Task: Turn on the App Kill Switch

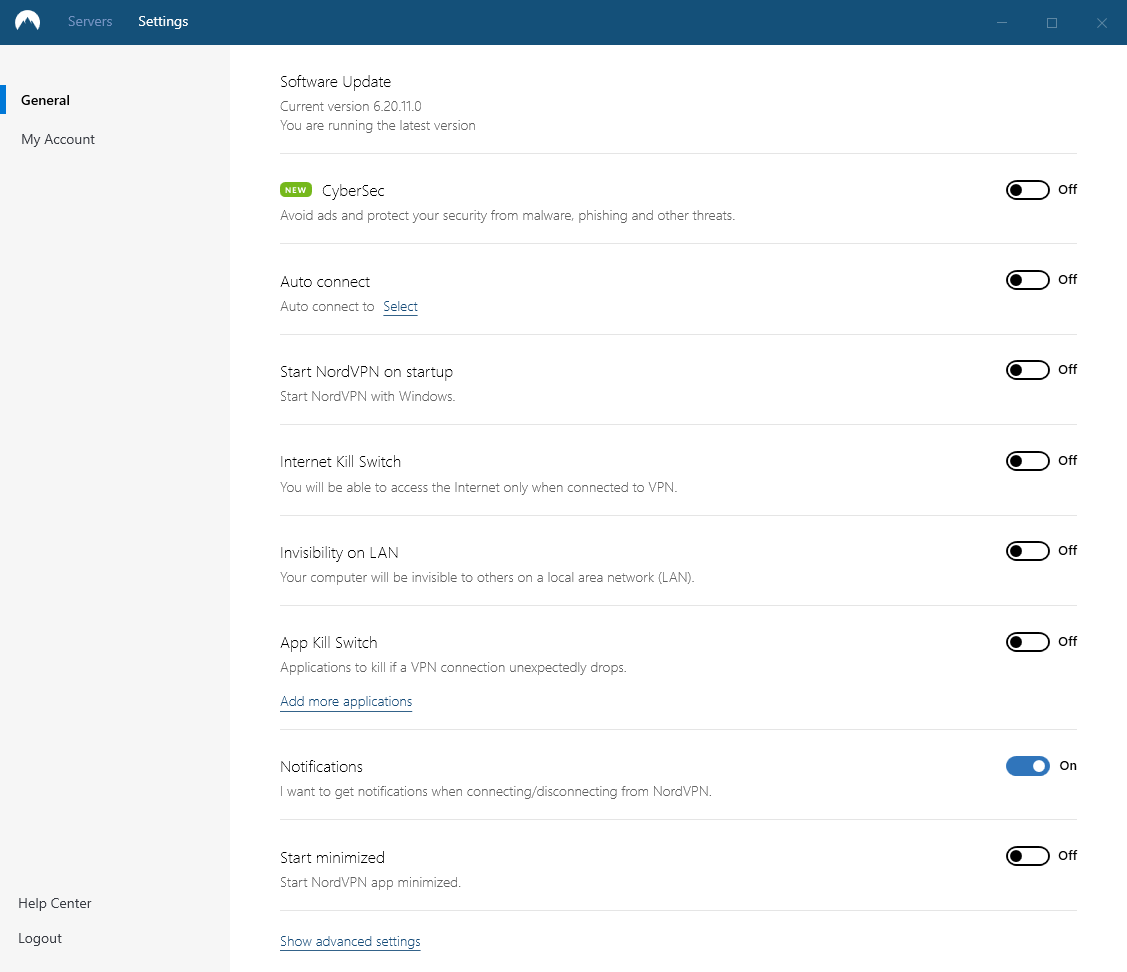Action: click(1027, 641)
